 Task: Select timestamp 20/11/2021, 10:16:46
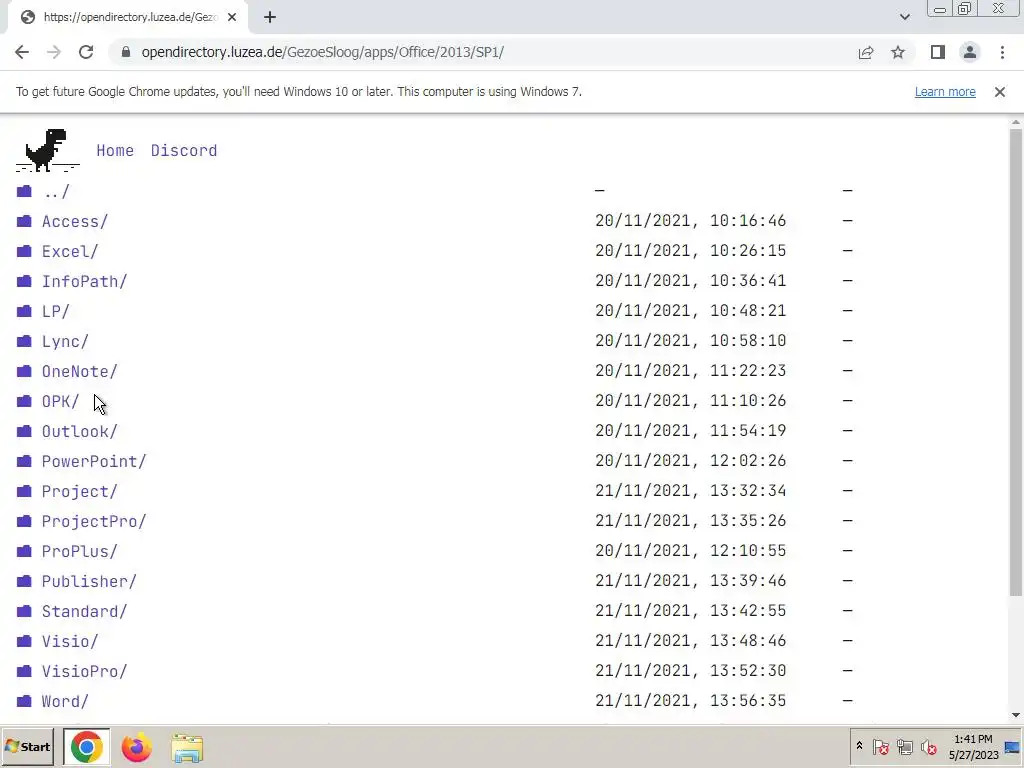(690, 221)
